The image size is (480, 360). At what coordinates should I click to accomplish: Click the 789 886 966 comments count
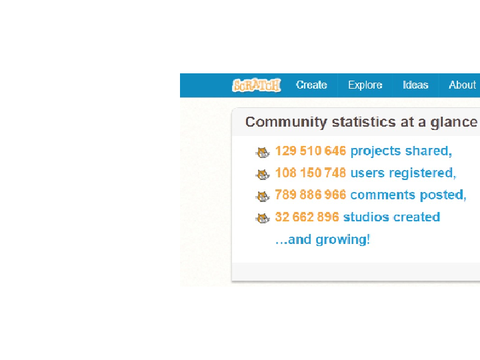[x=311, y=195]
